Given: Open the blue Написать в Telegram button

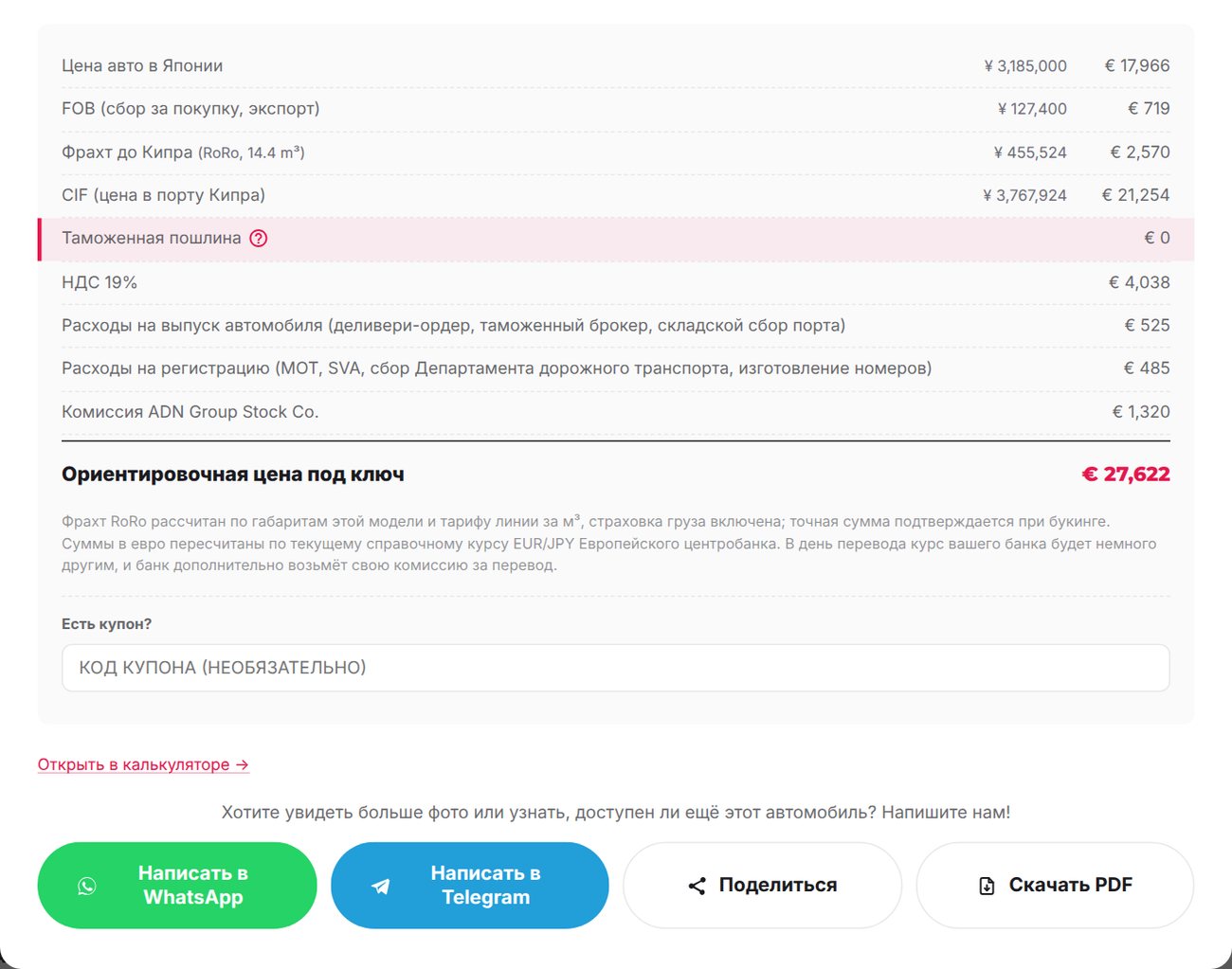Looking at the screenshot, I should point(469,886).
